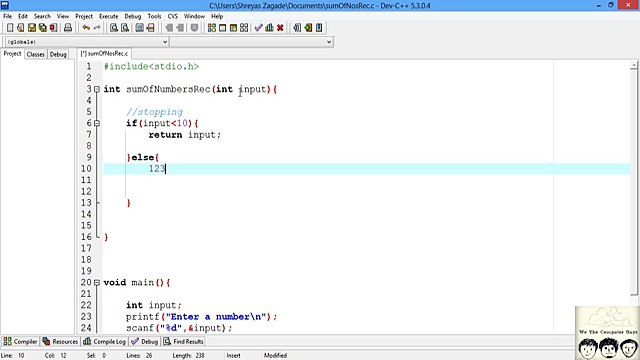Collapse the sumOfNumbersRec function fold at line 3
This screenshot has width=640, height=360.
pyautogui.click(x=97, y=89)
